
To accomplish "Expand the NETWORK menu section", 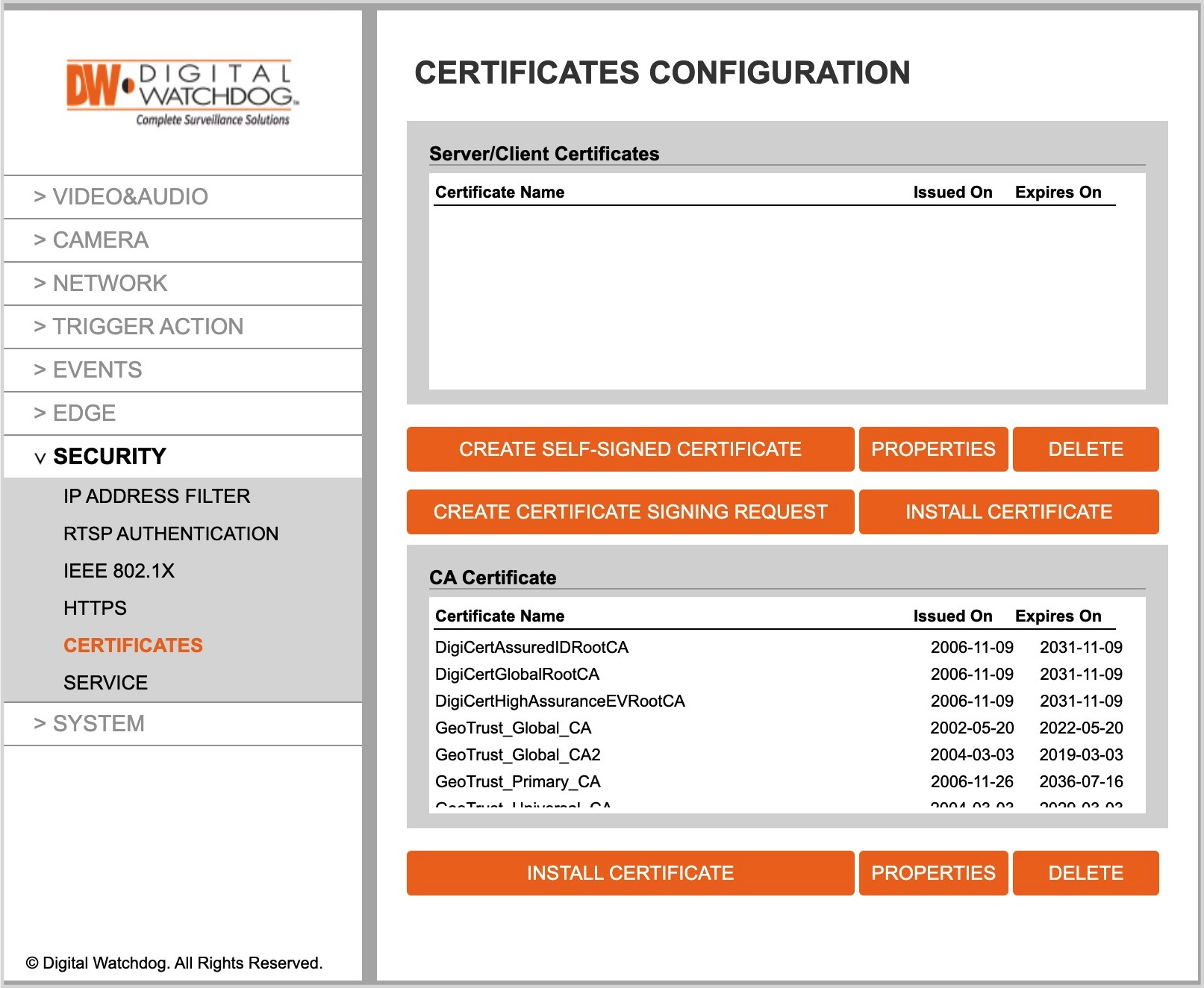I will [x=183, y=284].
